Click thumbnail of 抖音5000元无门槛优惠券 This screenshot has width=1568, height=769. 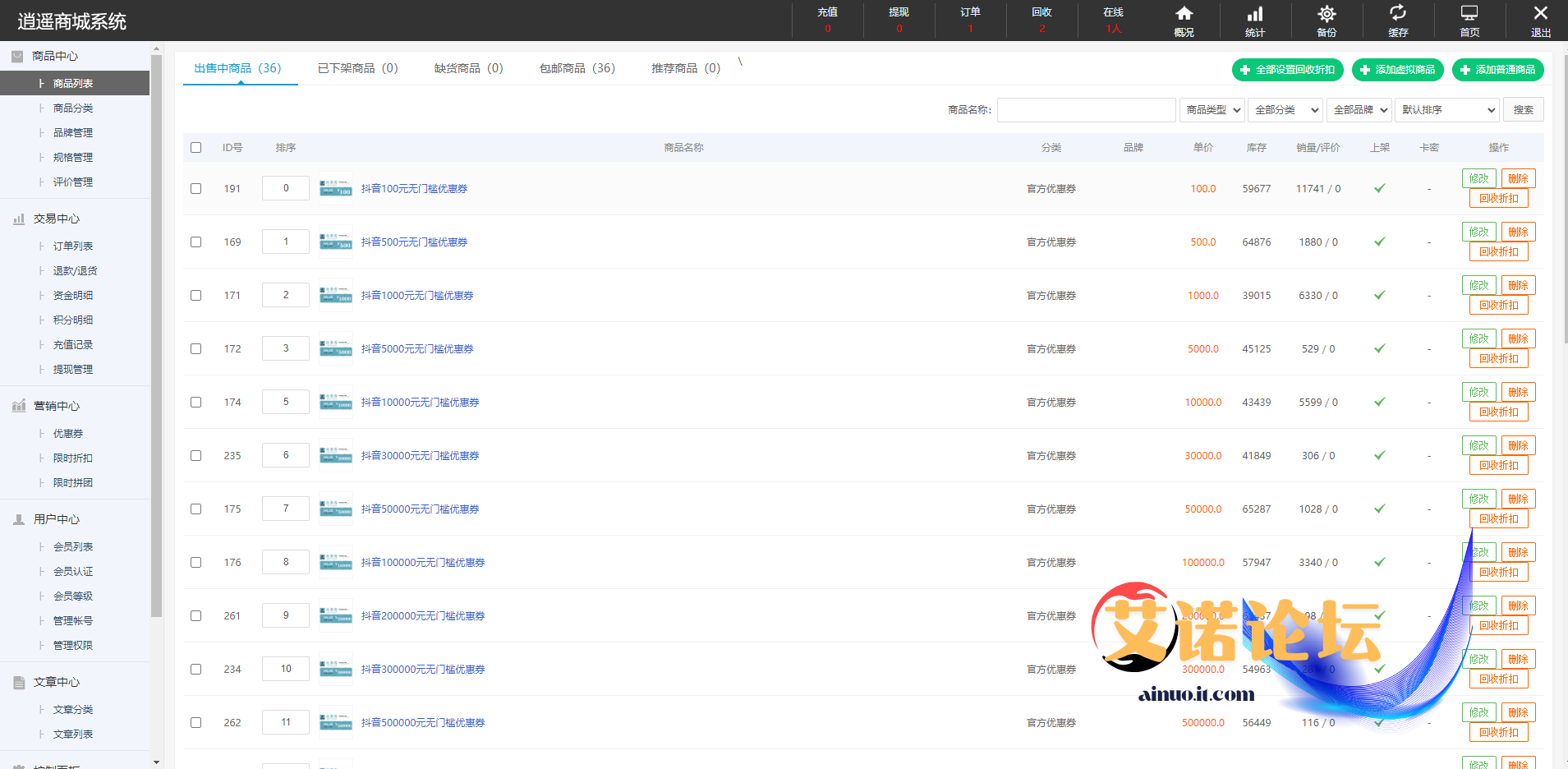click(x=336, y=348)
